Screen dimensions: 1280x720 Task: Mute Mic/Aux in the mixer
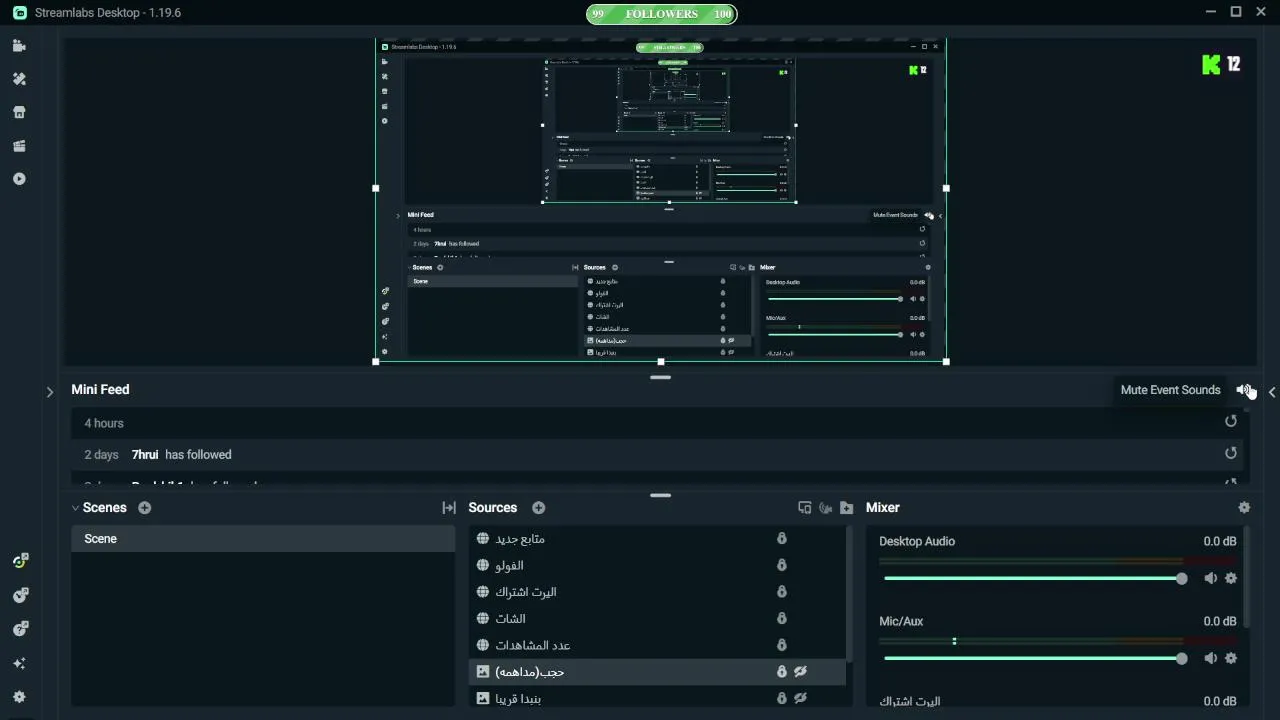(1210, 658)
